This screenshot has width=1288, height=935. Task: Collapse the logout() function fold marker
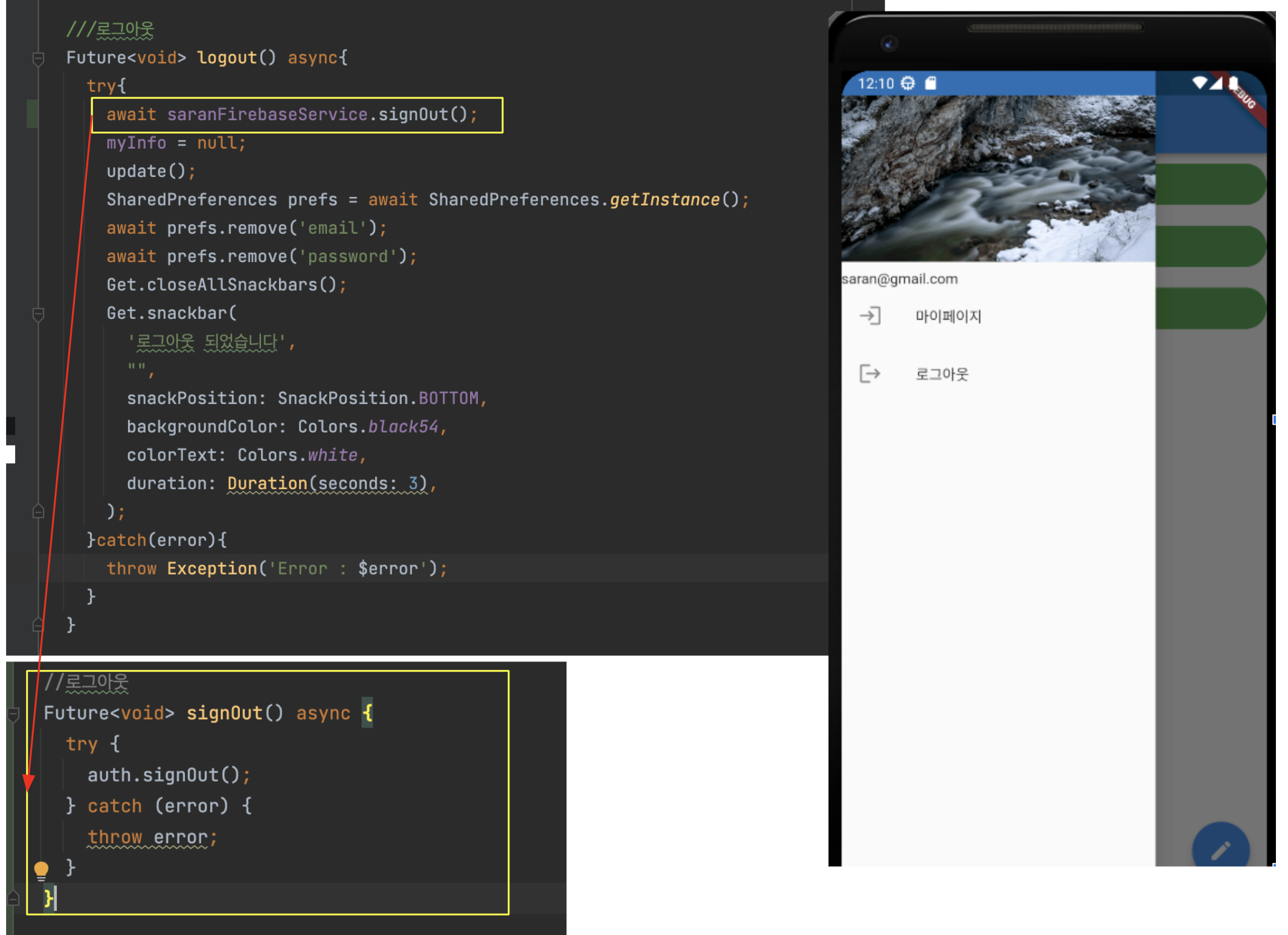click(x=38, y=59)
